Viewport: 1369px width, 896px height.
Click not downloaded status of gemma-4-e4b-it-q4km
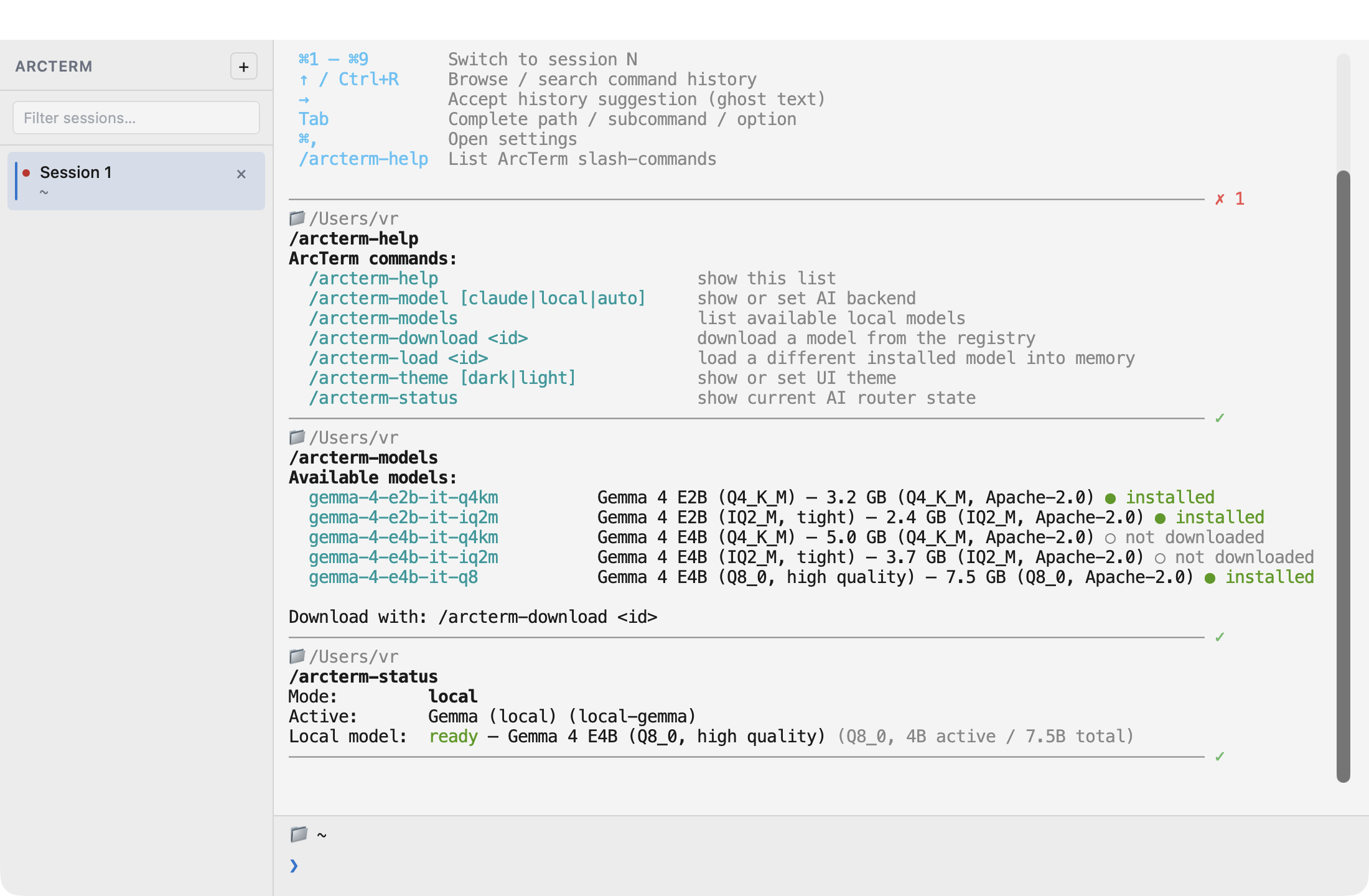[1185, 538]
